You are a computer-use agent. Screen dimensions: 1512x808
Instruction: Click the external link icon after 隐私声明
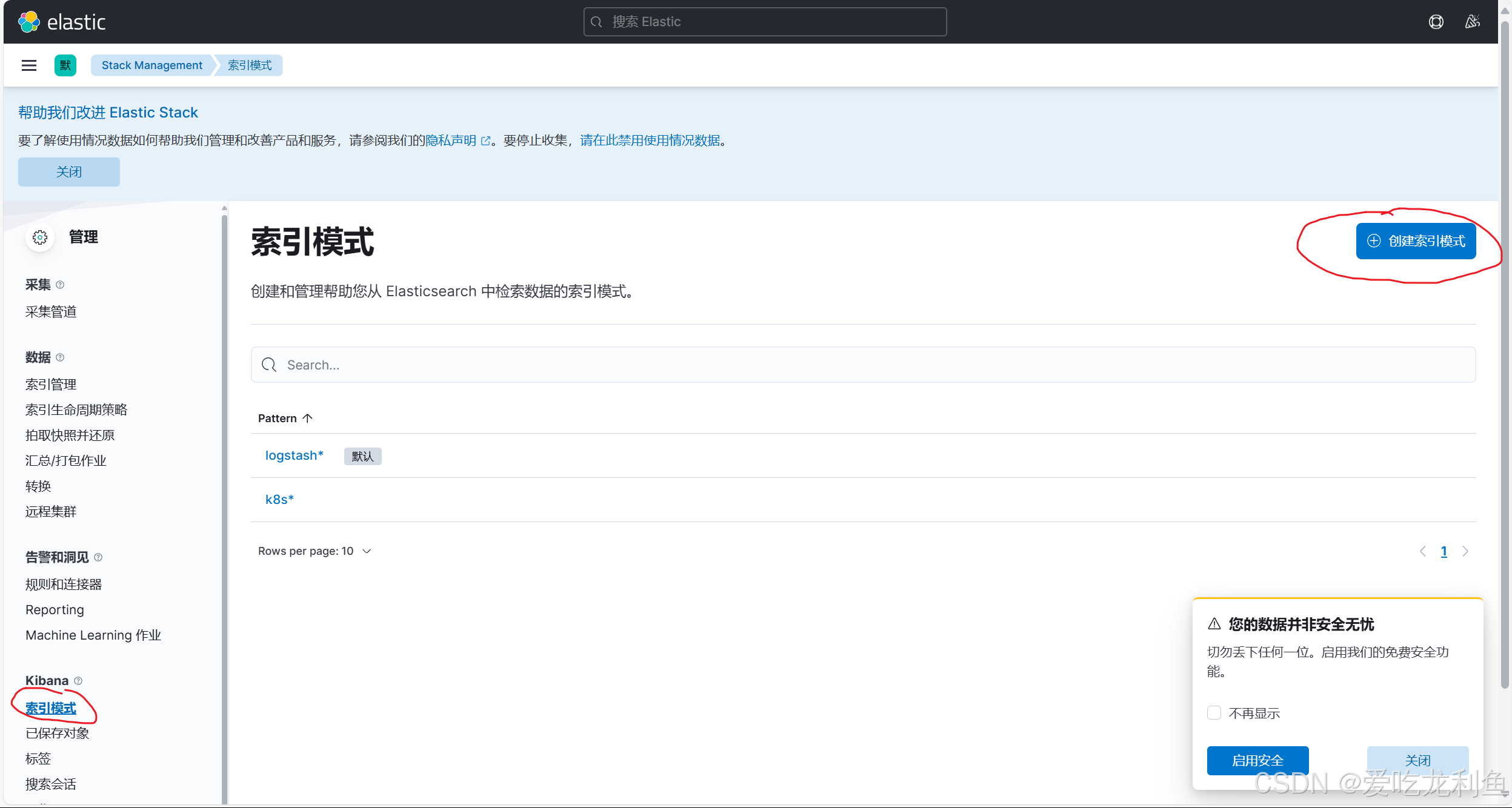pos(485,141)
